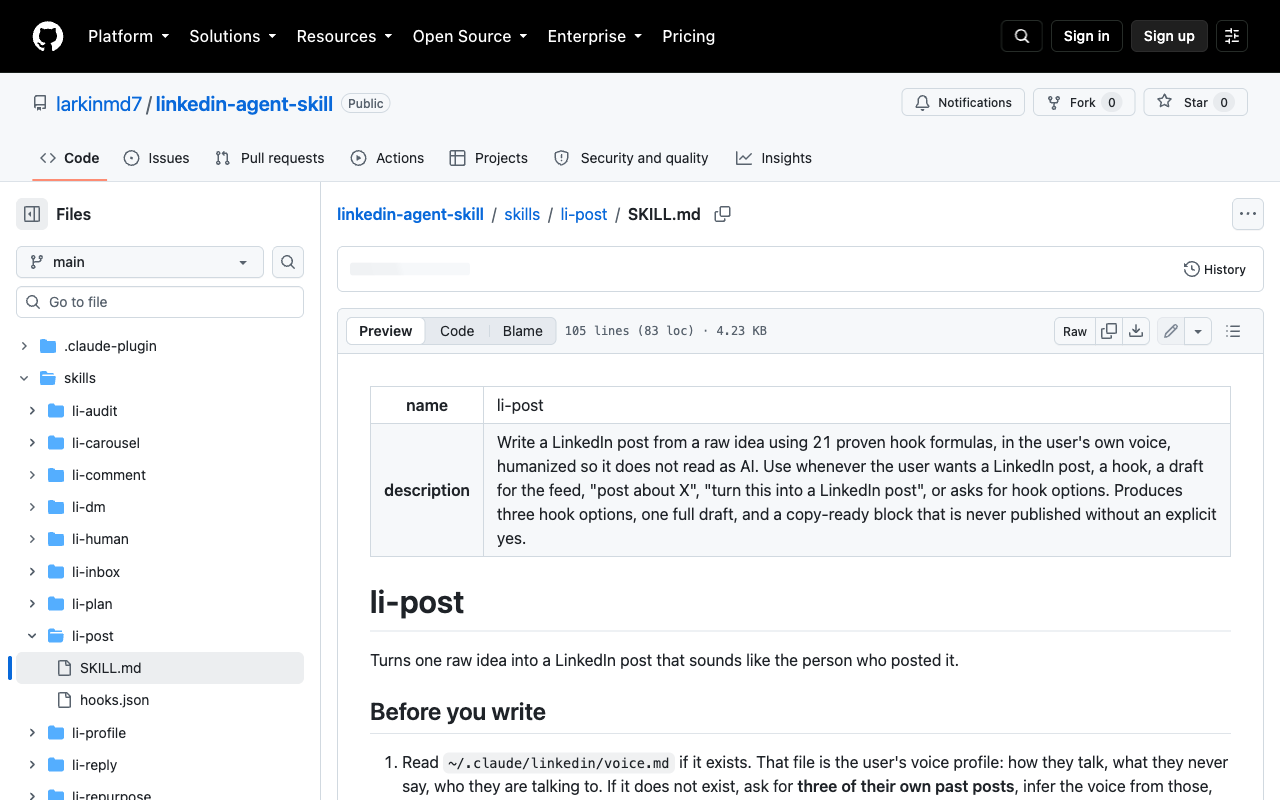Switch to the Code repository tab

pyautogui.click(x=70, y=158)
